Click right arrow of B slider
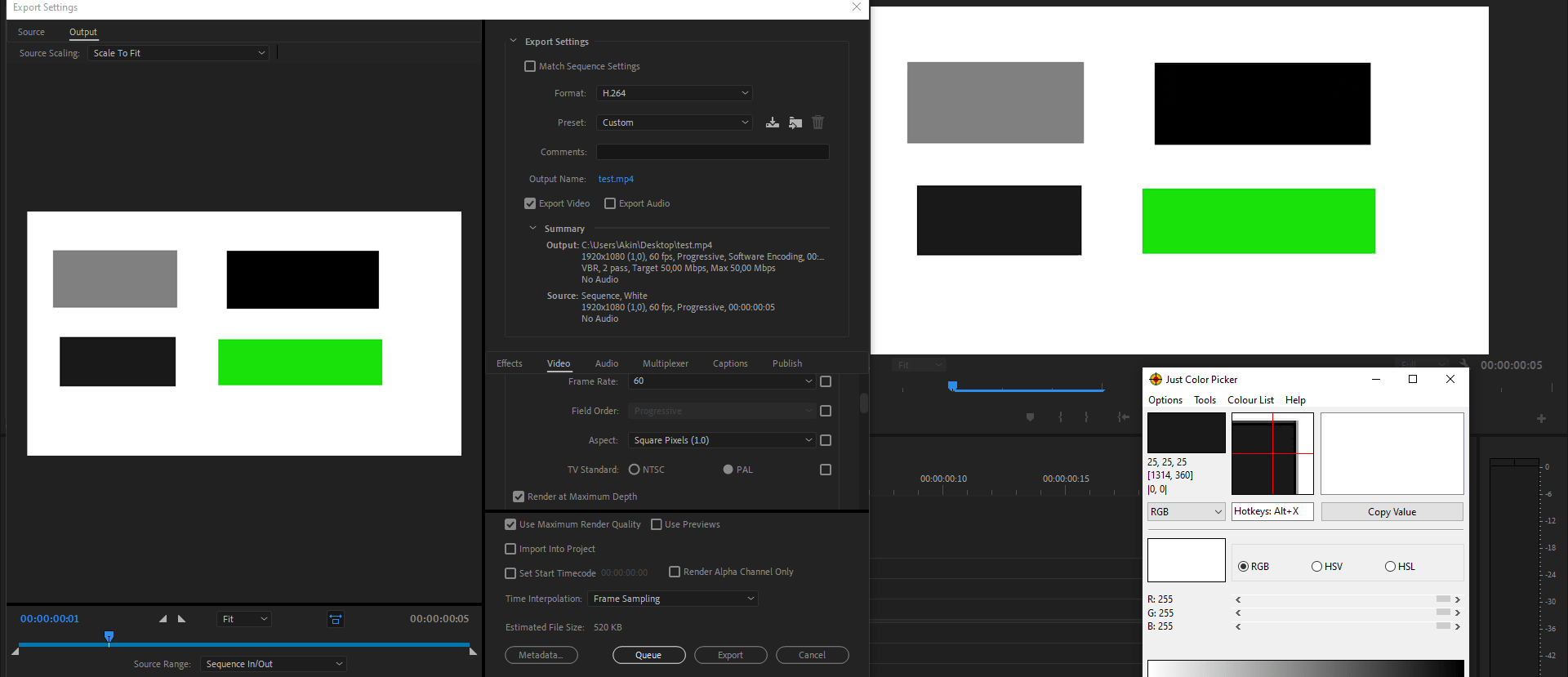 (x=1457, y=626)
